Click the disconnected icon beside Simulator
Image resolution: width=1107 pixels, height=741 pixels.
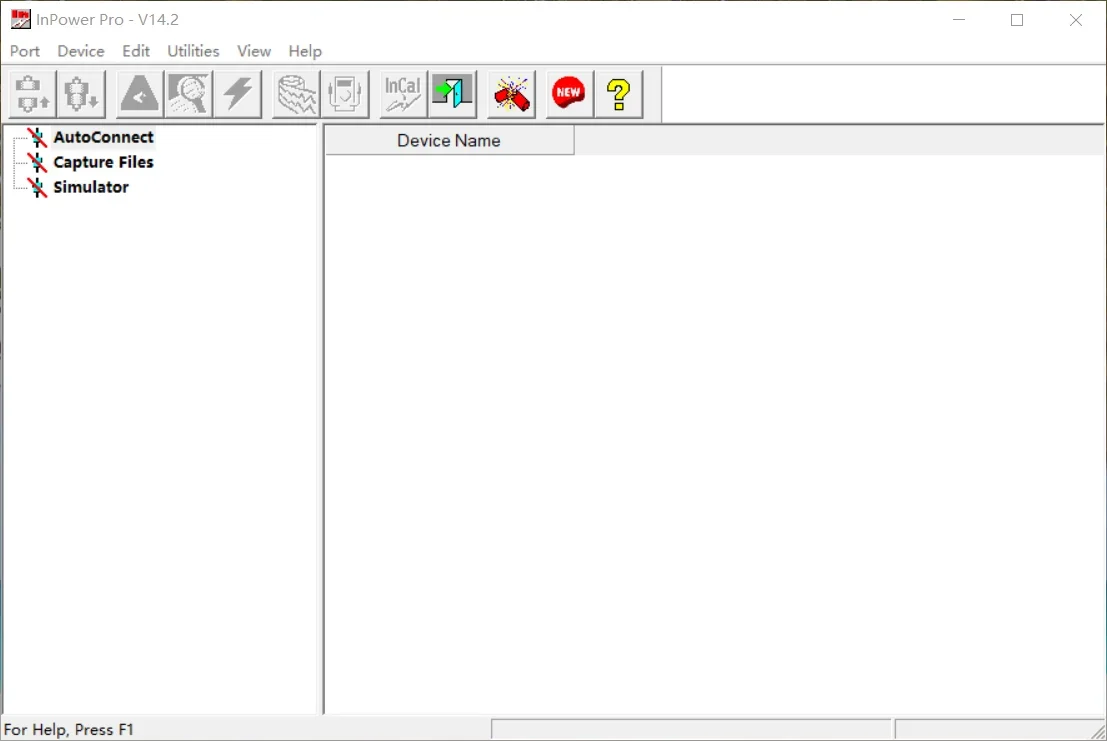coord(37,187)
